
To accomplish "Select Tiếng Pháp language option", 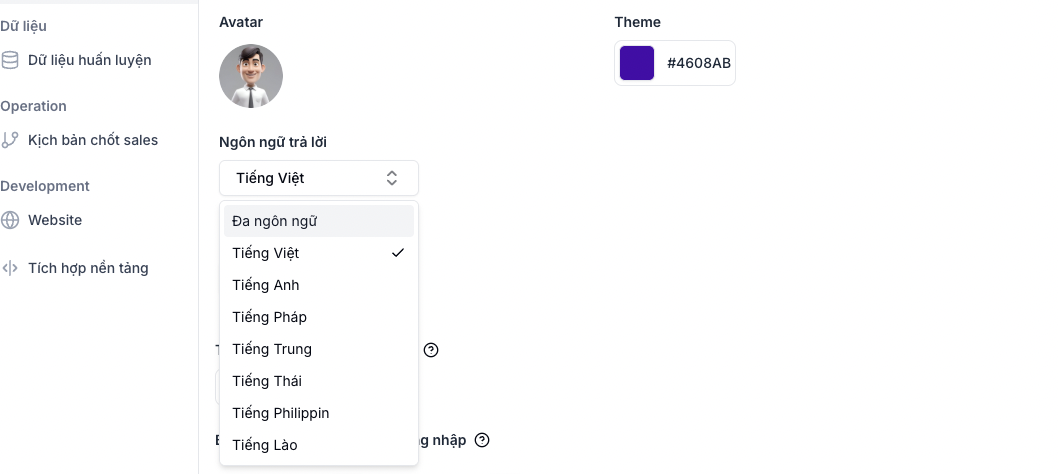I will [270, 317].
